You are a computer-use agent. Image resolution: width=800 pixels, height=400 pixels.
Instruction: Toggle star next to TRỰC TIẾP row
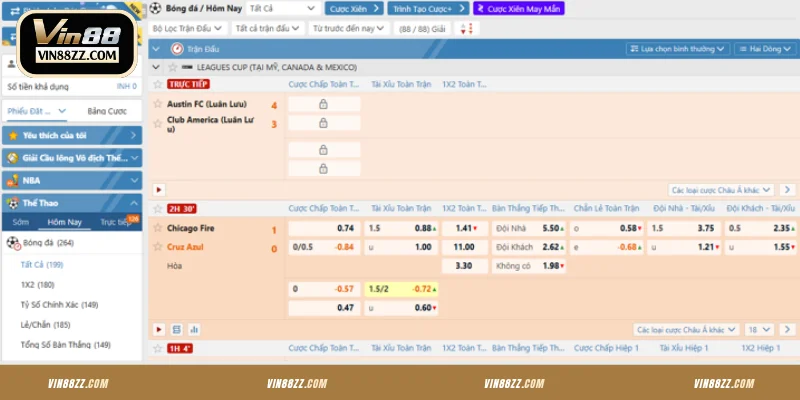[158, 84]
